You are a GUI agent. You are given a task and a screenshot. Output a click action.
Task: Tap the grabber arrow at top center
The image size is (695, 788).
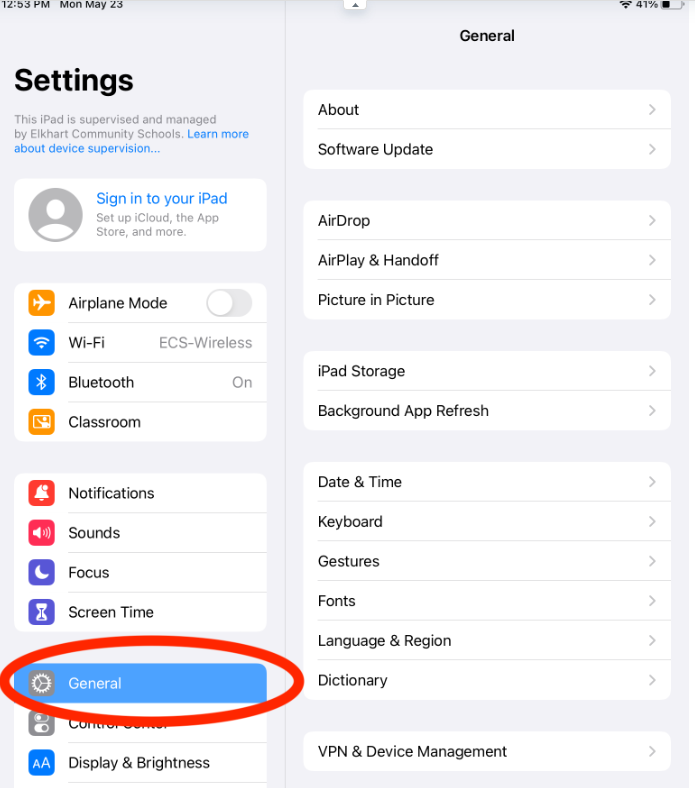coord(355,5)
